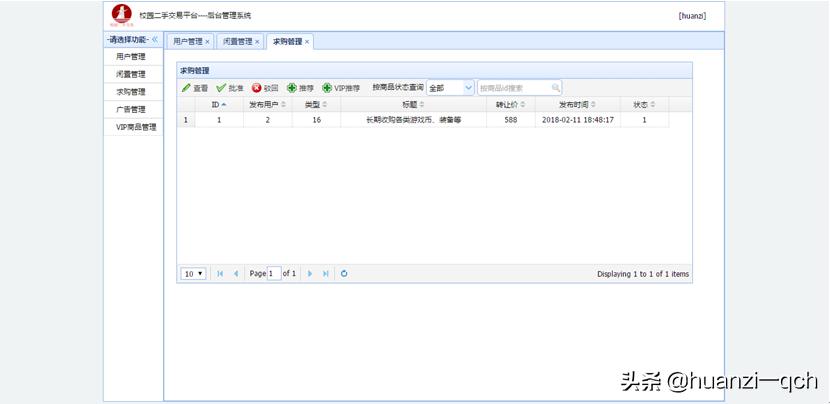
Task: Click the date cell 2018-02-11 18:48:17
Action: click(578, 120)
